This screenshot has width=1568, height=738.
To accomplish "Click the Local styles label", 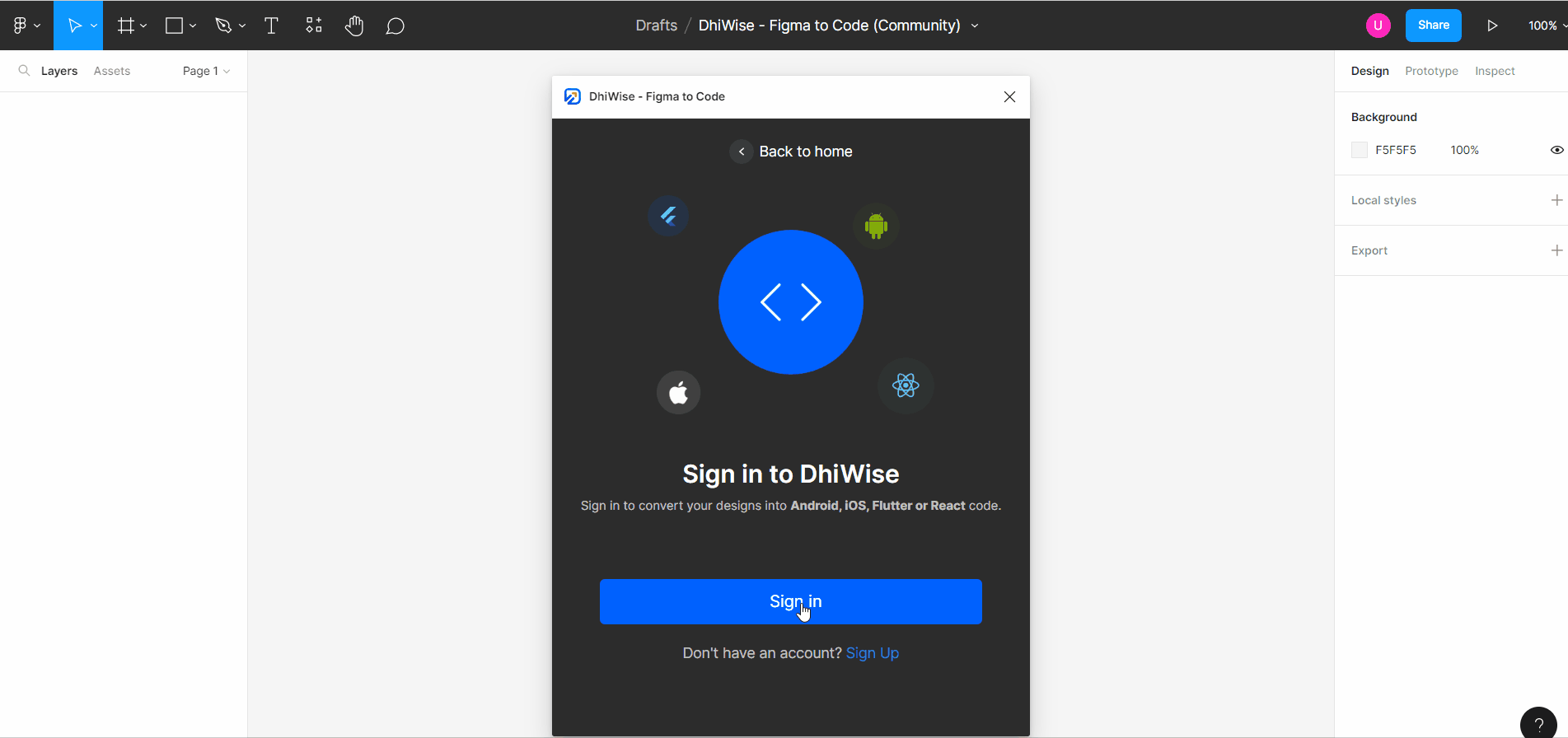I will [x=1383, y=200].
